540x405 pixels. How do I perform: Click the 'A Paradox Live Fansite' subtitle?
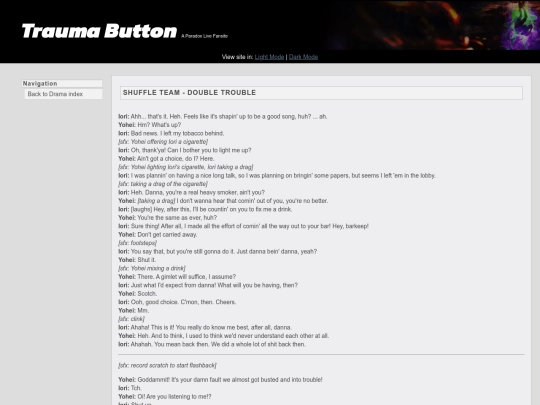[204, 36]
